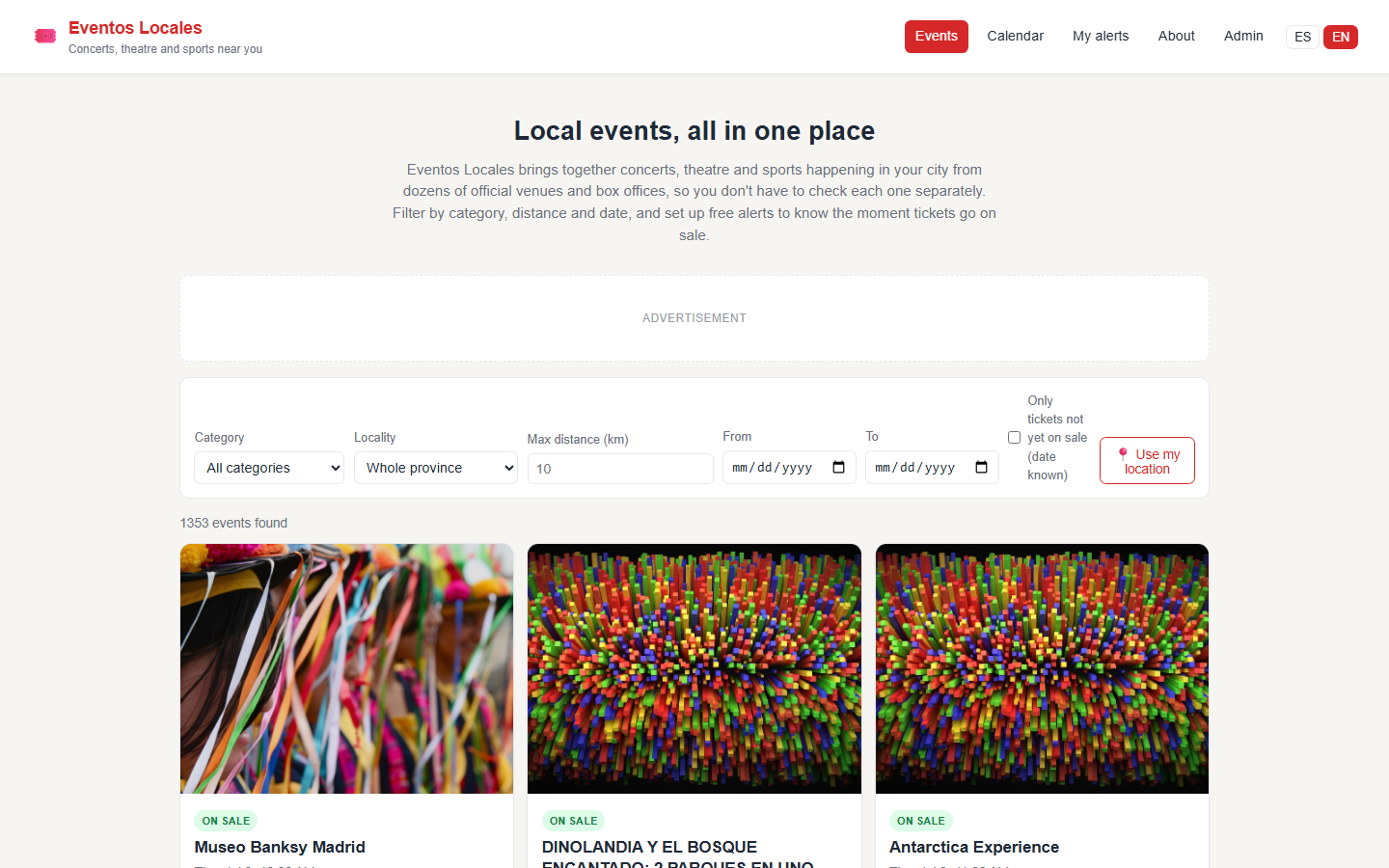Screen dimensions: 1389x868
Task: Click the ON SALE badge on Antarctica Experience
Action: 921,821
